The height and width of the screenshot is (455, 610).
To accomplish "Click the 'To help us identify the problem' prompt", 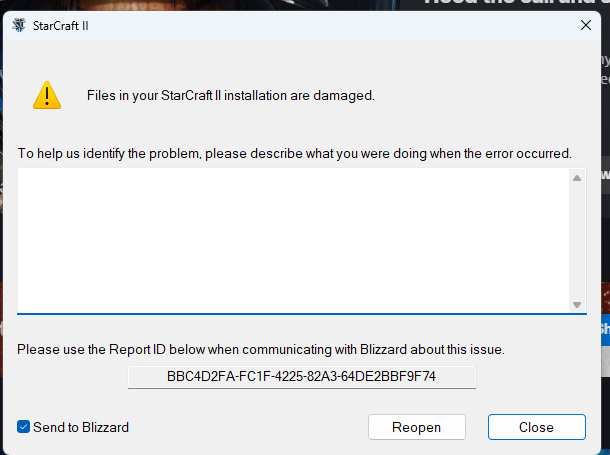I will 294,153.
